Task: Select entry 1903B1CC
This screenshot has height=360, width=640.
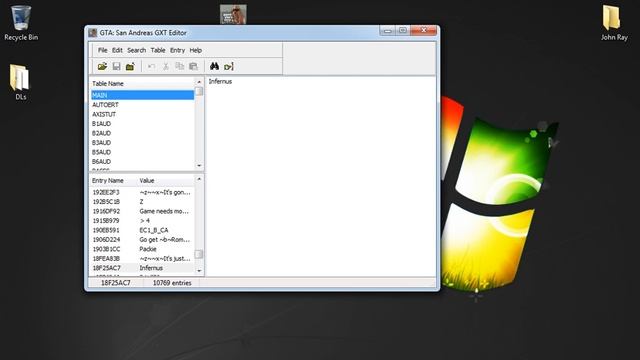Action: 106,249
